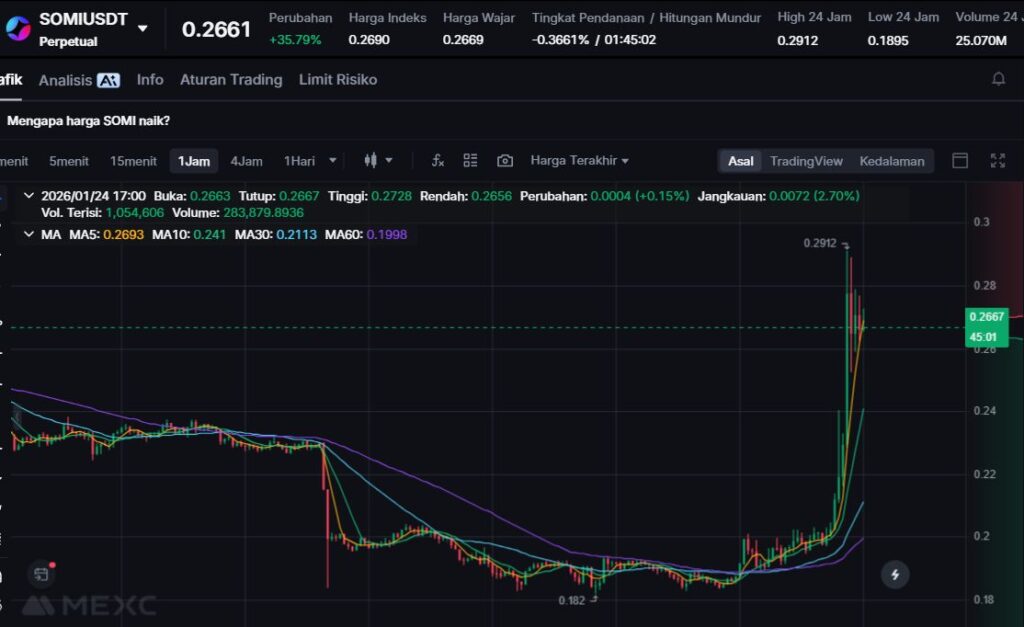Click the lightning quick-trade button

tap(895, 574)
